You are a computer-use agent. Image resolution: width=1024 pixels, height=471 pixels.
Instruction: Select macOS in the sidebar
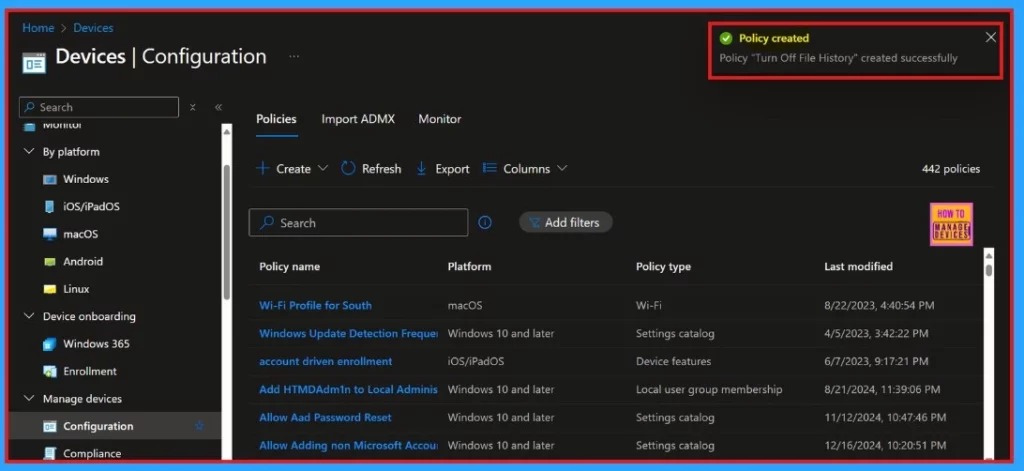[x=80, y=234]
